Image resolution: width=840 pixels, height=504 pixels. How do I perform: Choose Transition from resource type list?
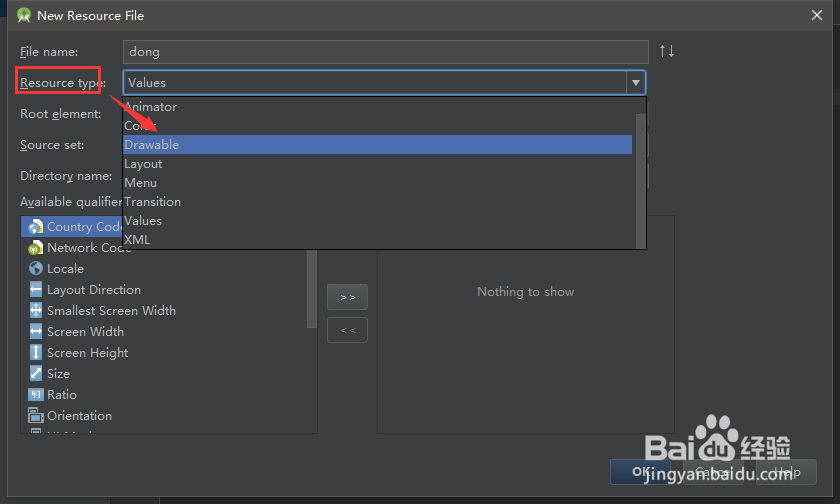377,202
